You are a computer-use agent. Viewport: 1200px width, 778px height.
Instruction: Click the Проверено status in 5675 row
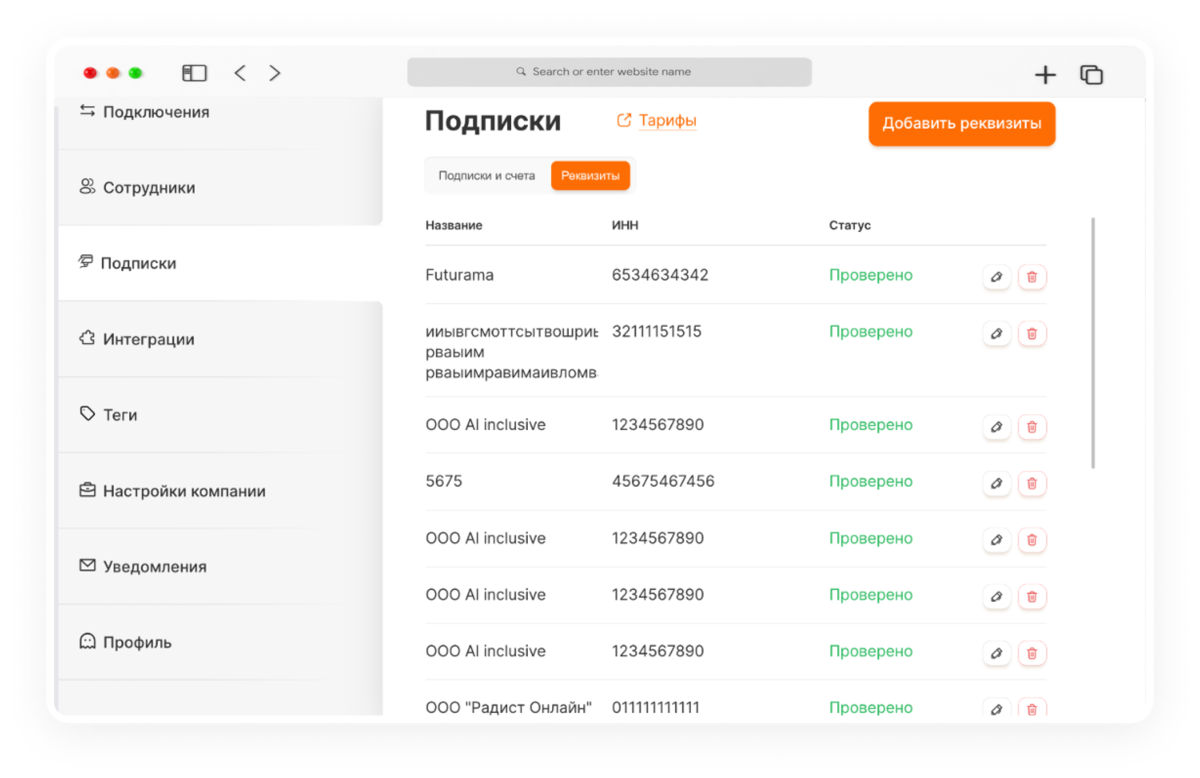point(871,481)
